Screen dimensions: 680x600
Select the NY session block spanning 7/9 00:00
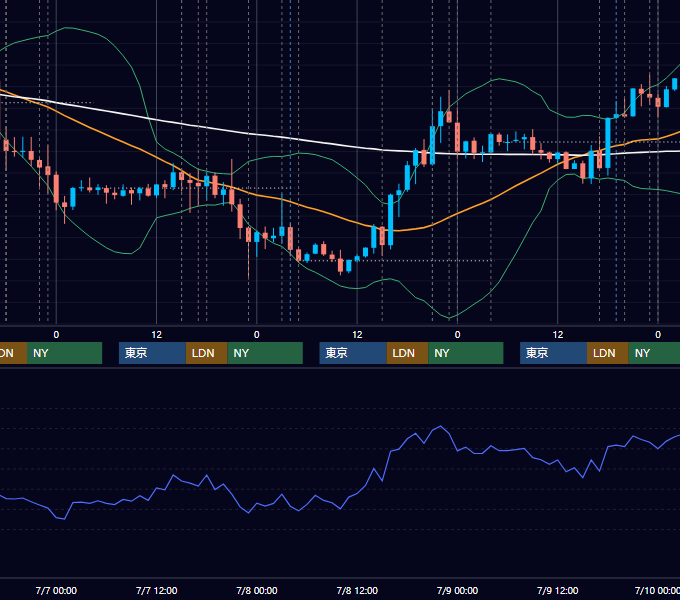pos(466,353)
